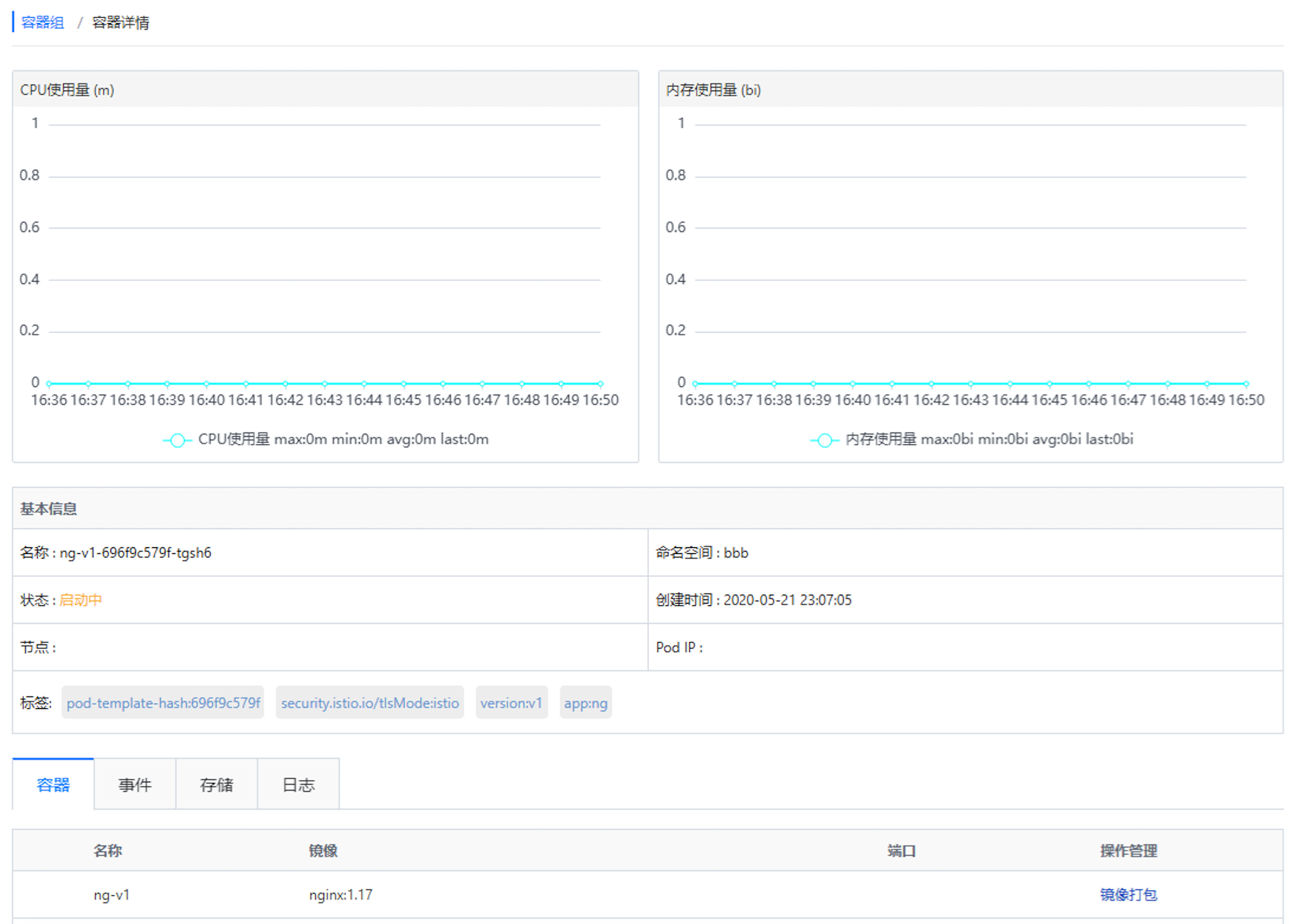Click the 16:50 data point on memory chart
Screen dimensions: 1289x924
pos(1246,383)
